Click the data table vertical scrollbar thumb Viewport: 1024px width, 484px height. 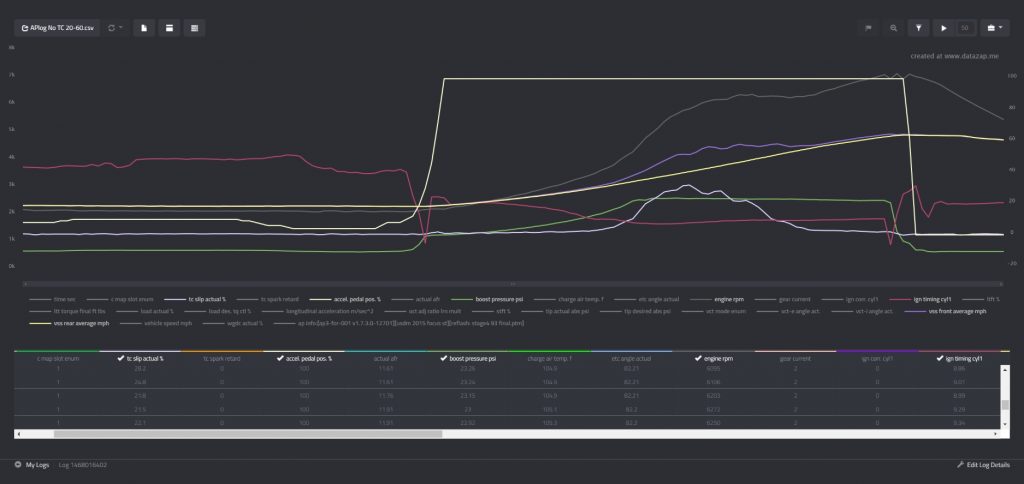1005,405
